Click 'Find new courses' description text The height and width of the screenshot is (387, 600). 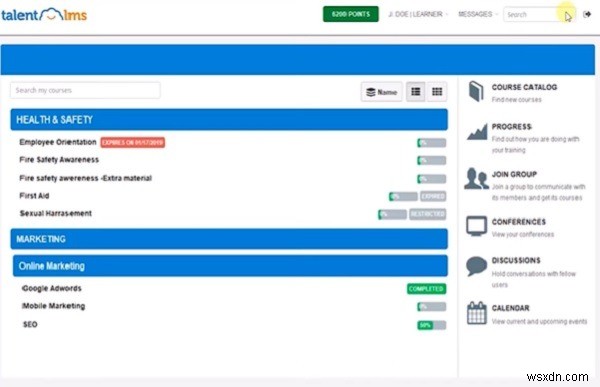(517, 100)
